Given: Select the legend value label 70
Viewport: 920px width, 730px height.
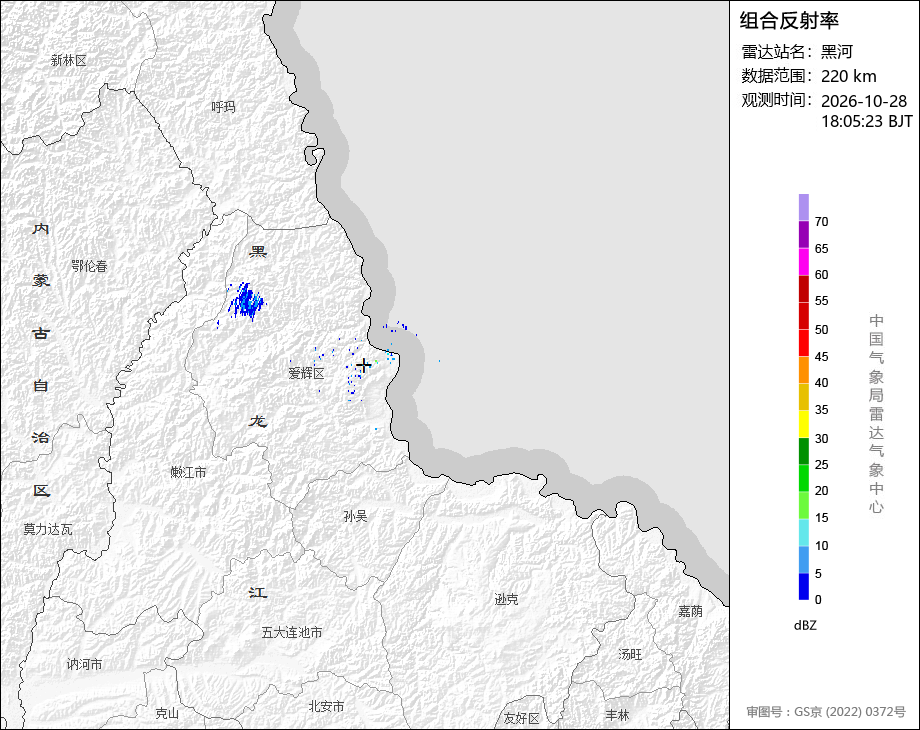Looking at the screenshot, I should (x=821, y=222).
